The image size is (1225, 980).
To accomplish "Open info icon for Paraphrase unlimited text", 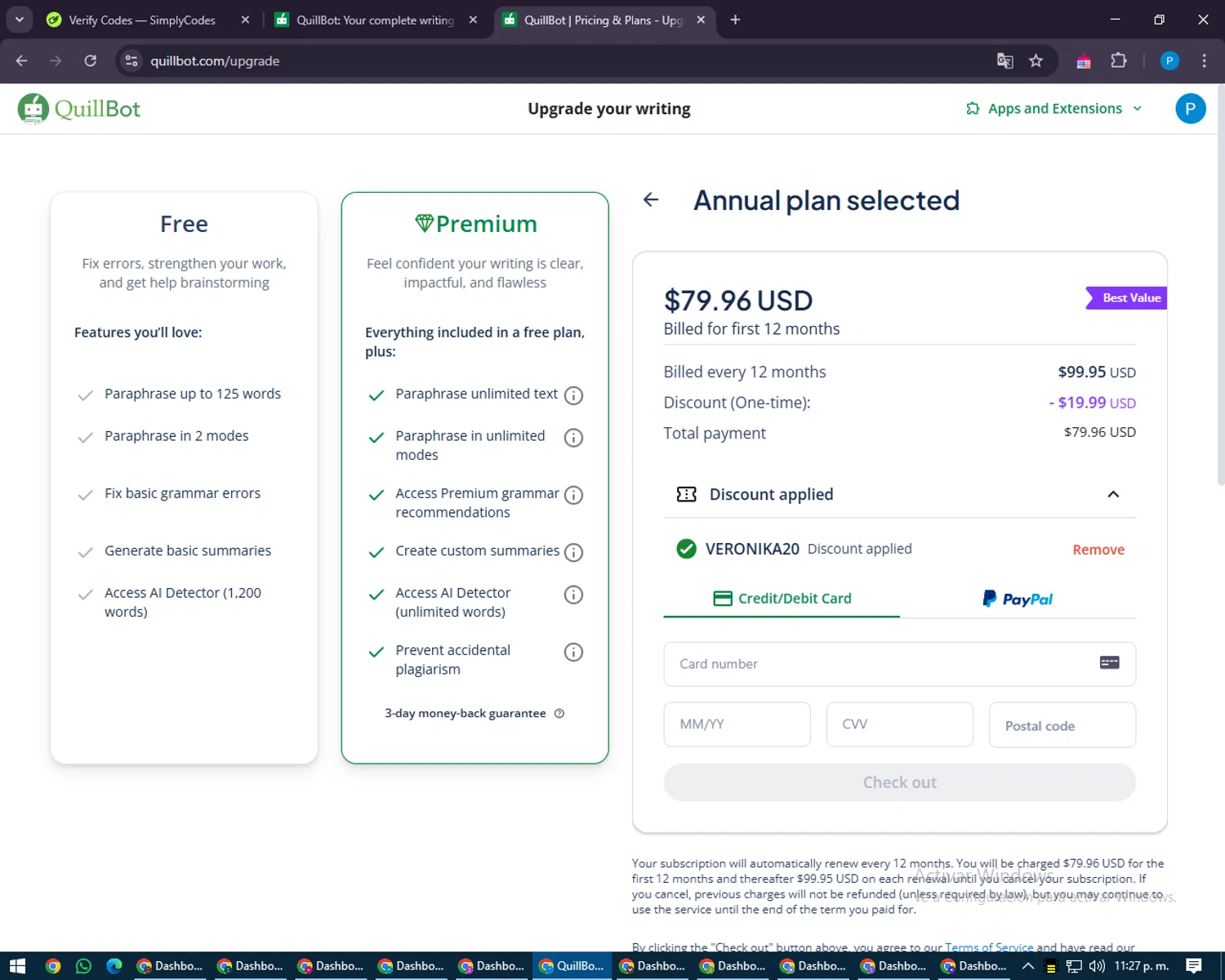I will coord(574,395).
